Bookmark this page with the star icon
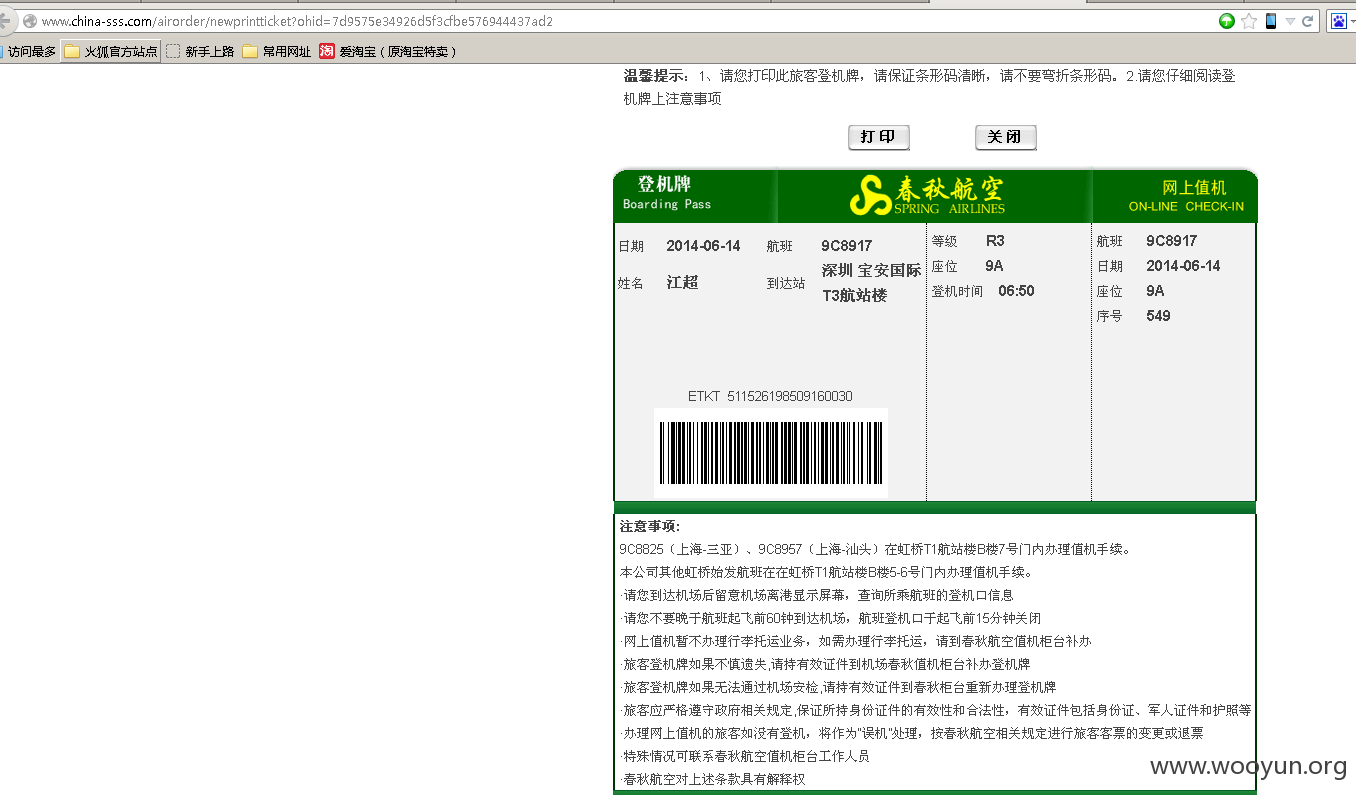Image resolution: width=1356 pixels, height=795 pixels. (1249, 21)
